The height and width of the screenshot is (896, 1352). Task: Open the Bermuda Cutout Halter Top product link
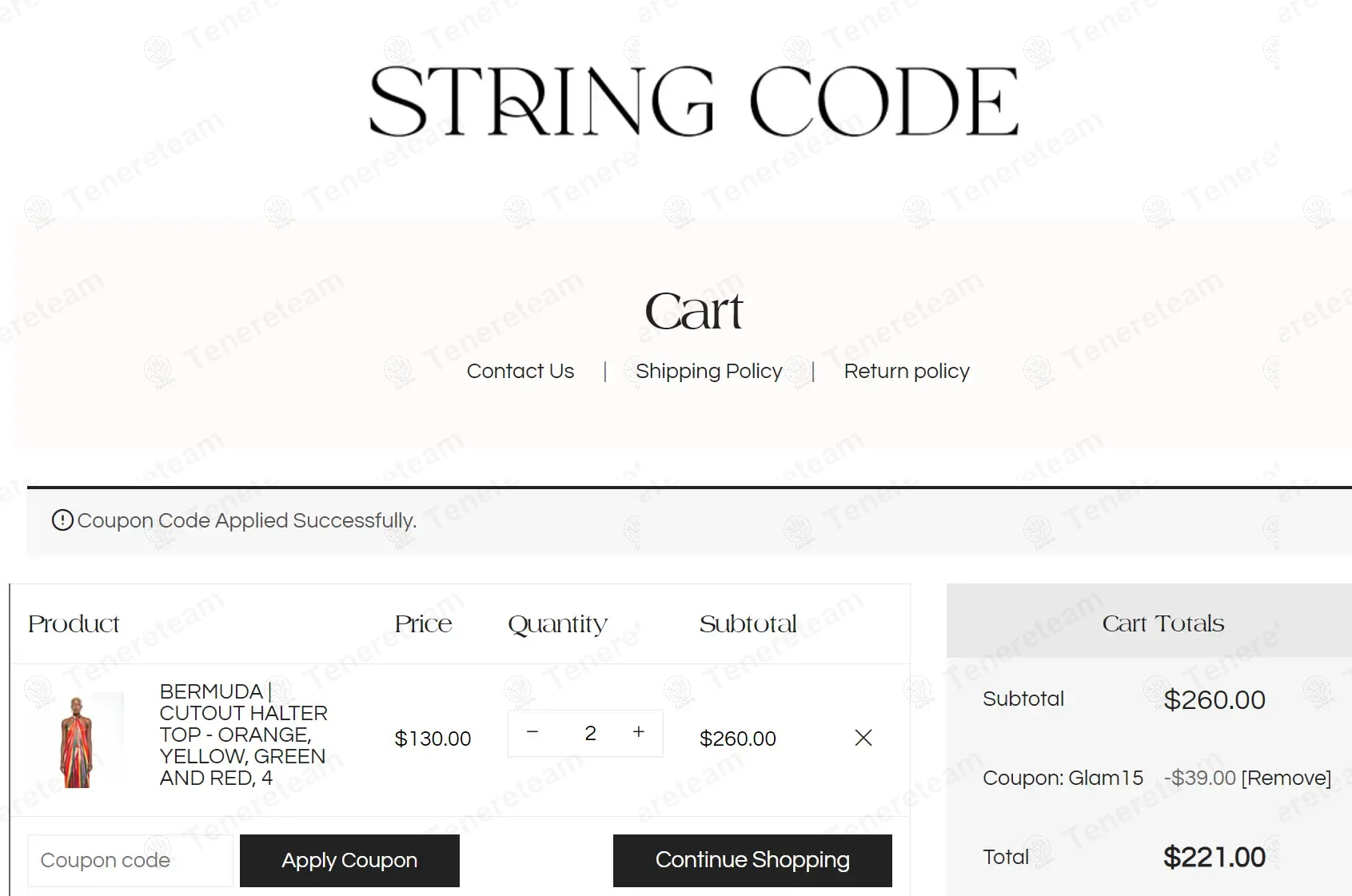coord(243,734)
